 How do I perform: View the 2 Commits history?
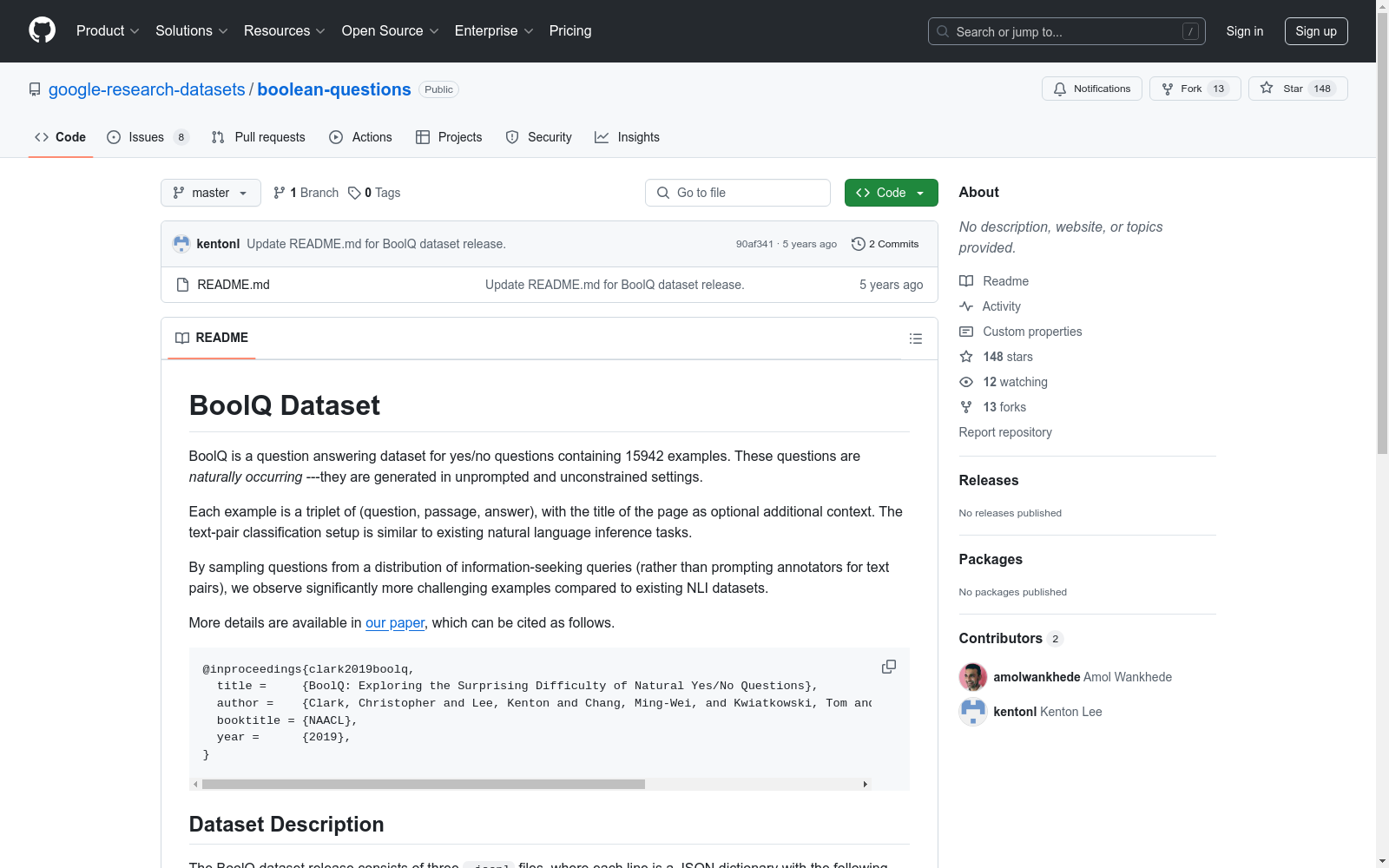(x=885, y=244)
